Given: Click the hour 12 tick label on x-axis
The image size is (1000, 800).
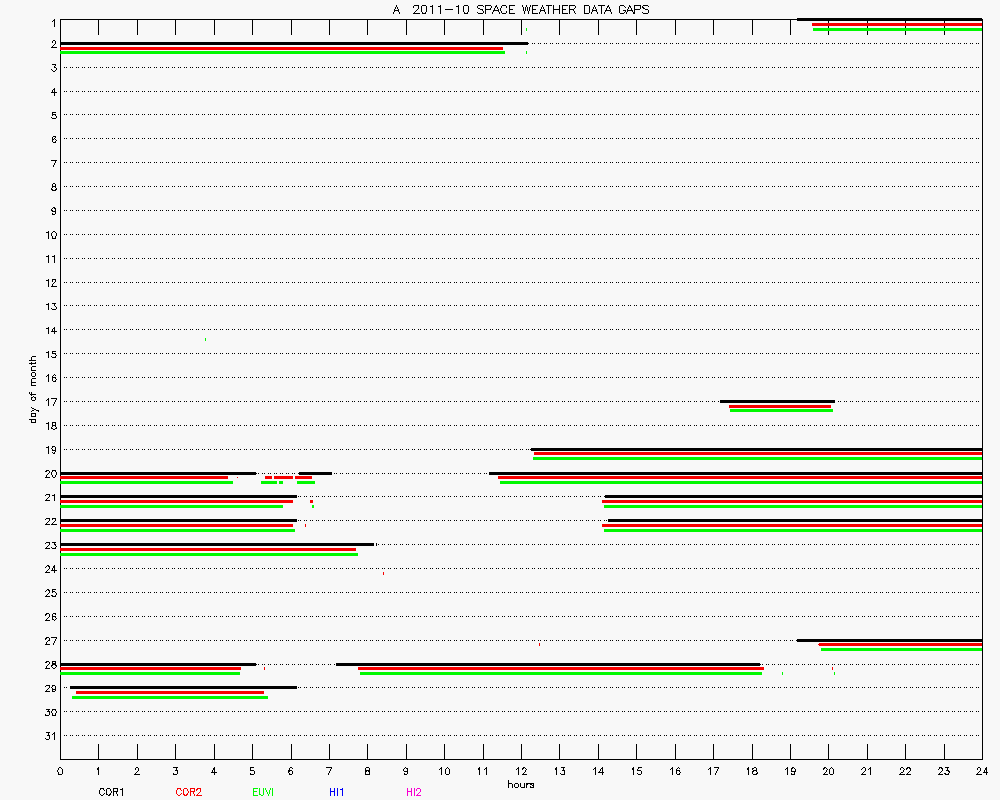Looking at the screenshot, I should tap(521, 771).
